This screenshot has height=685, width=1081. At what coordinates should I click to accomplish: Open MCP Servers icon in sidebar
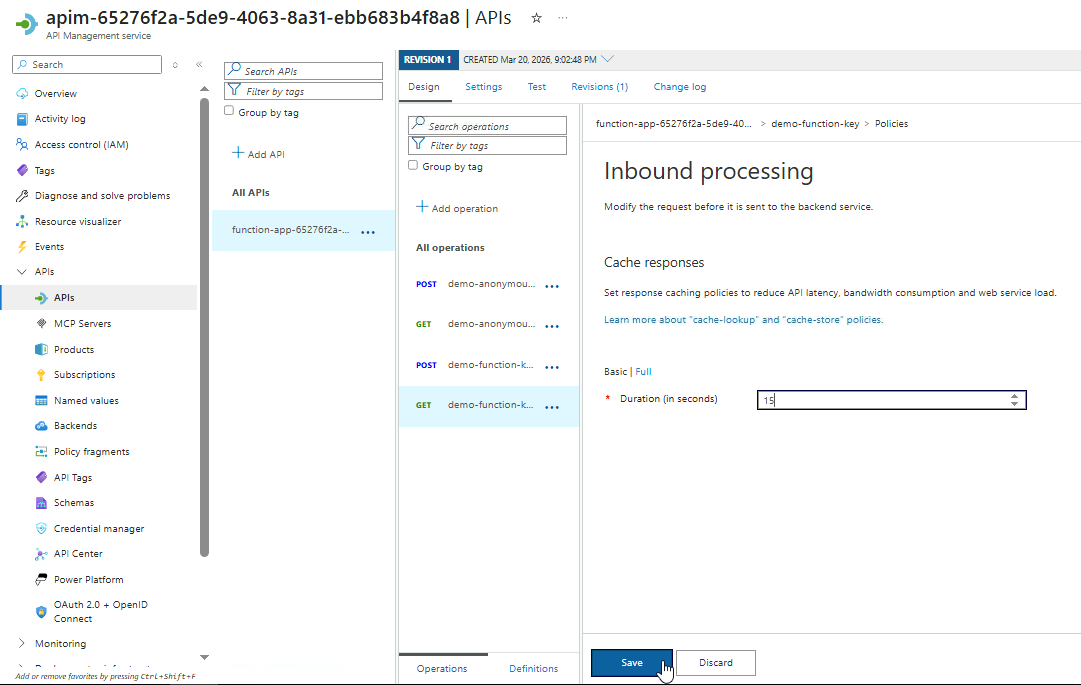[41, 324]
